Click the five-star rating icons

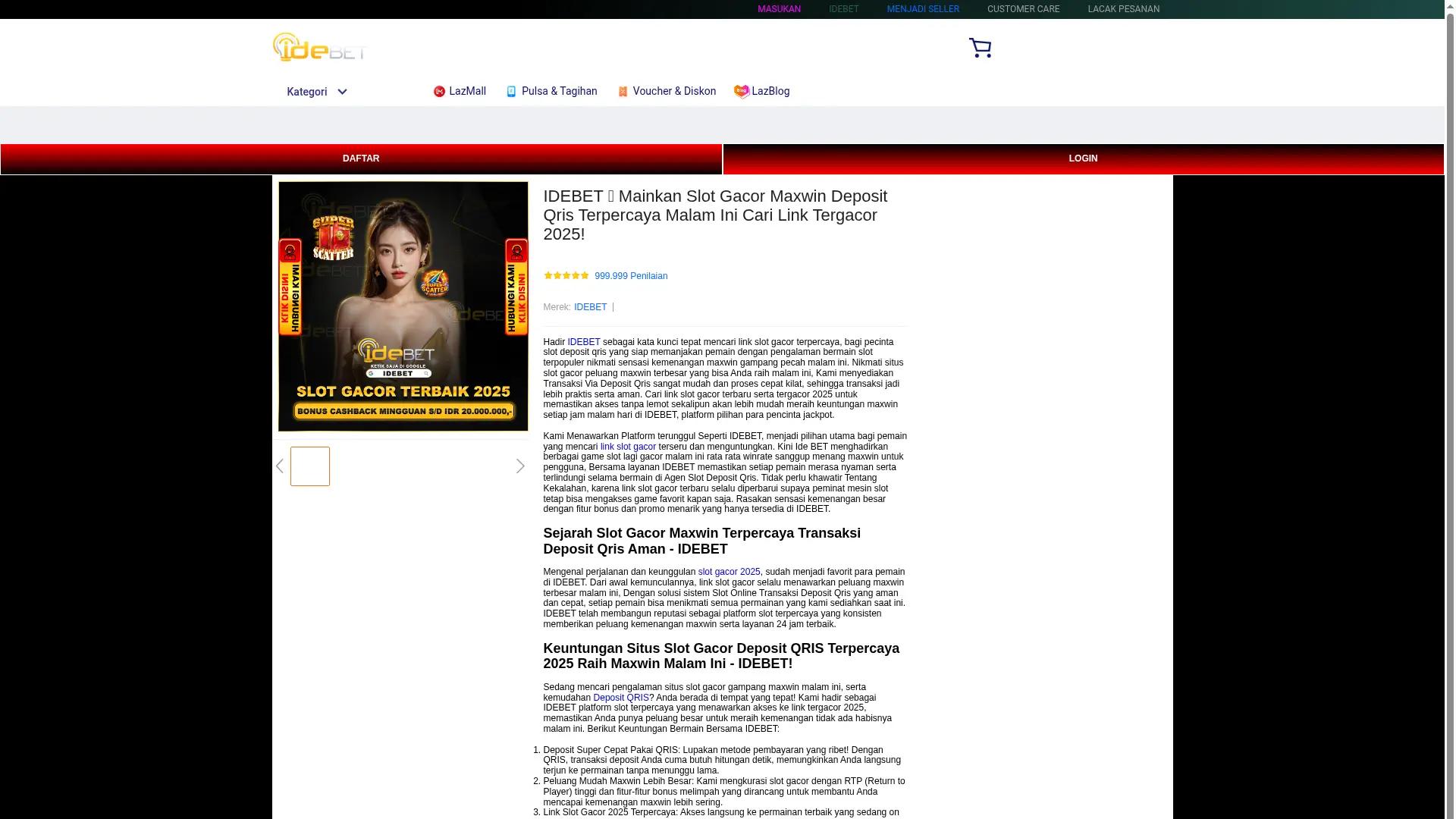pos(566,276)
